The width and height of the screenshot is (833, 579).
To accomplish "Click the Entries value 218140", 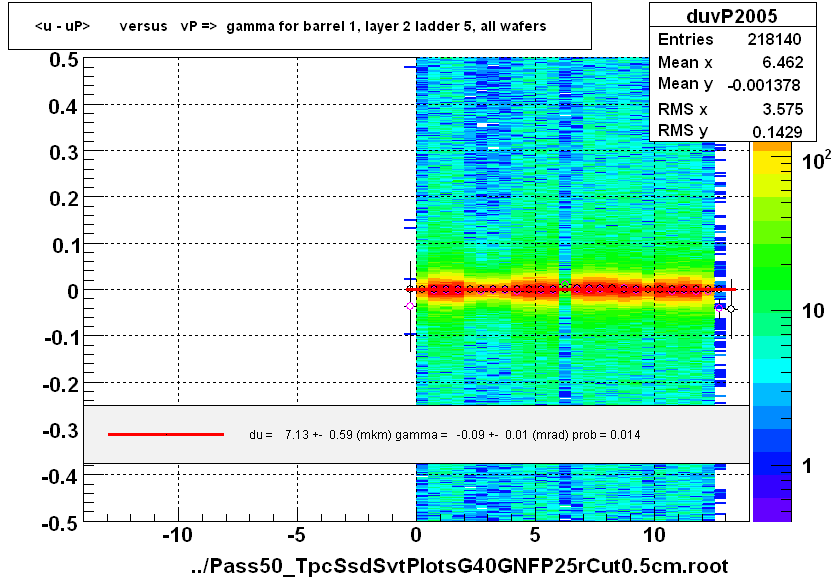I will point(775,39).
